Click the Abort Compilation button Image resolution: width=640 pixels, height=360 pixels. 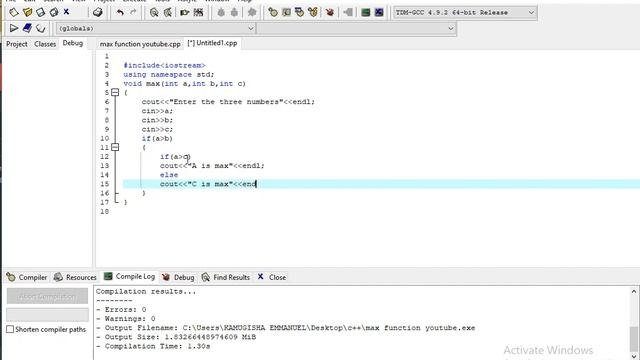pos(47,296)
